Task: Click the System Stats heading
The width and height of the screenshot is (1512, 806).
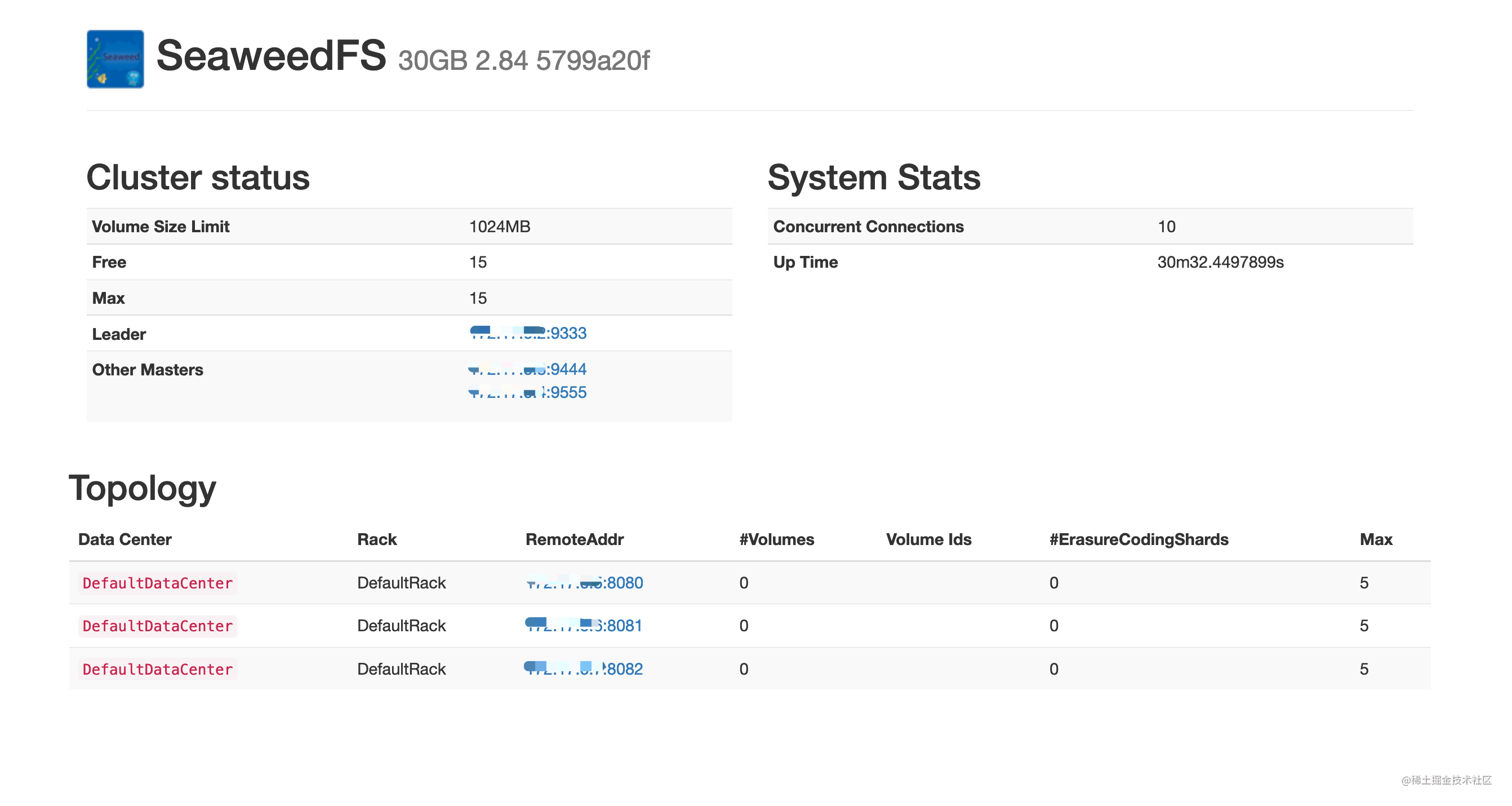Action: pyautogui.click(x=873, y=178)
